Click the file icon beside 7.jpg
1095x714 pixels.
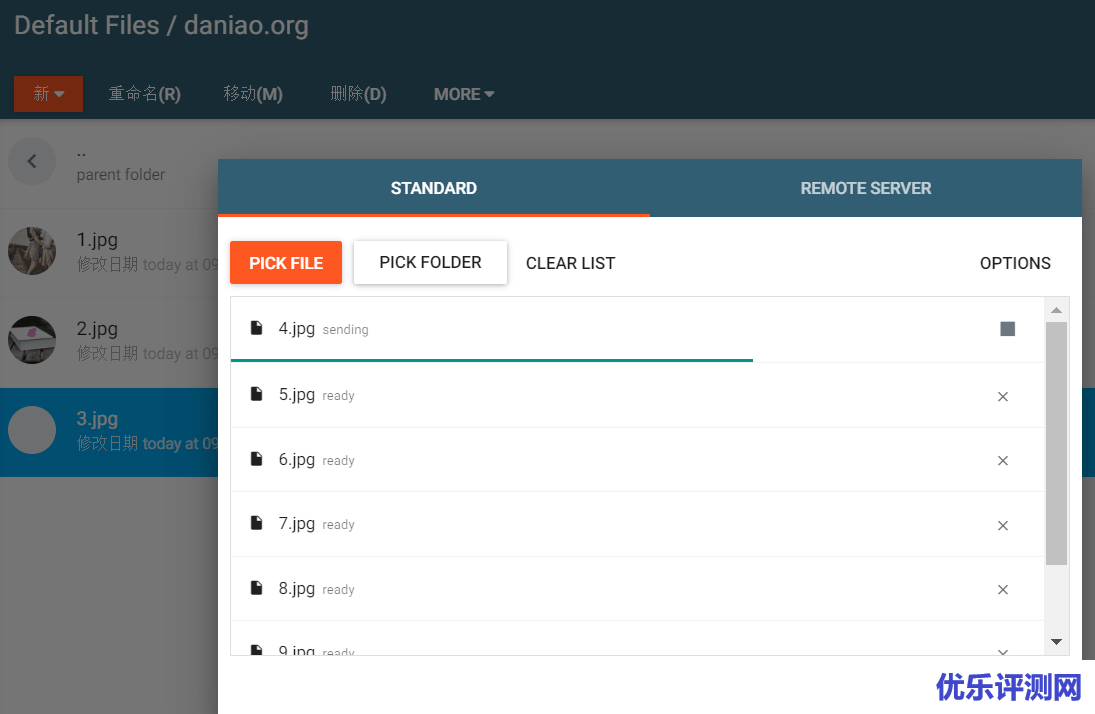point(257,523)
